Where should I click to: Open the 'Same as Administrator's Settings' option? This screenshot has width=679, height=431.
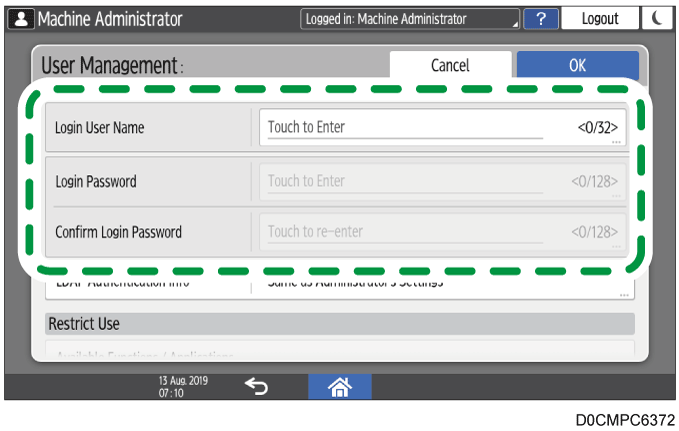443,283
